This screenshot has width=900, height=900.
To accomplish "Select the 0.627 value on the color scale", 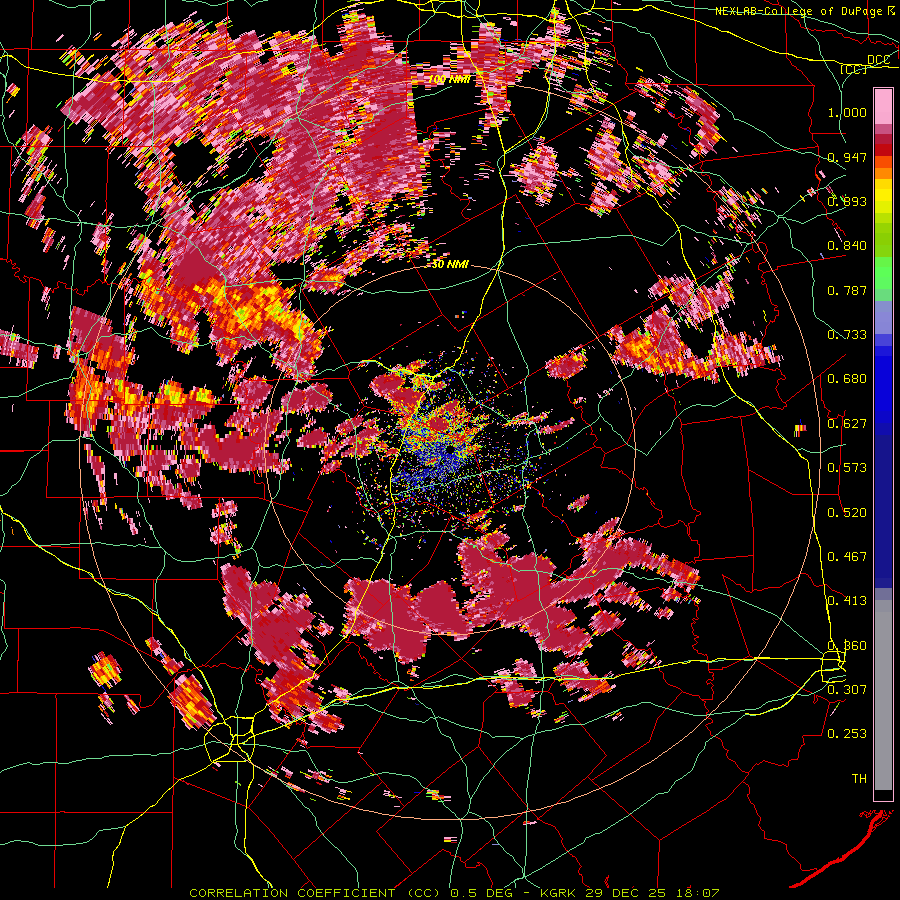I will pos(847,424).
